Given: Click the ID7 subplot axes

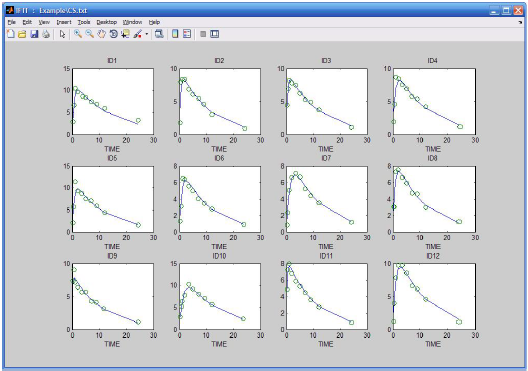Looking at the screenshot, I should pos(327,199).
